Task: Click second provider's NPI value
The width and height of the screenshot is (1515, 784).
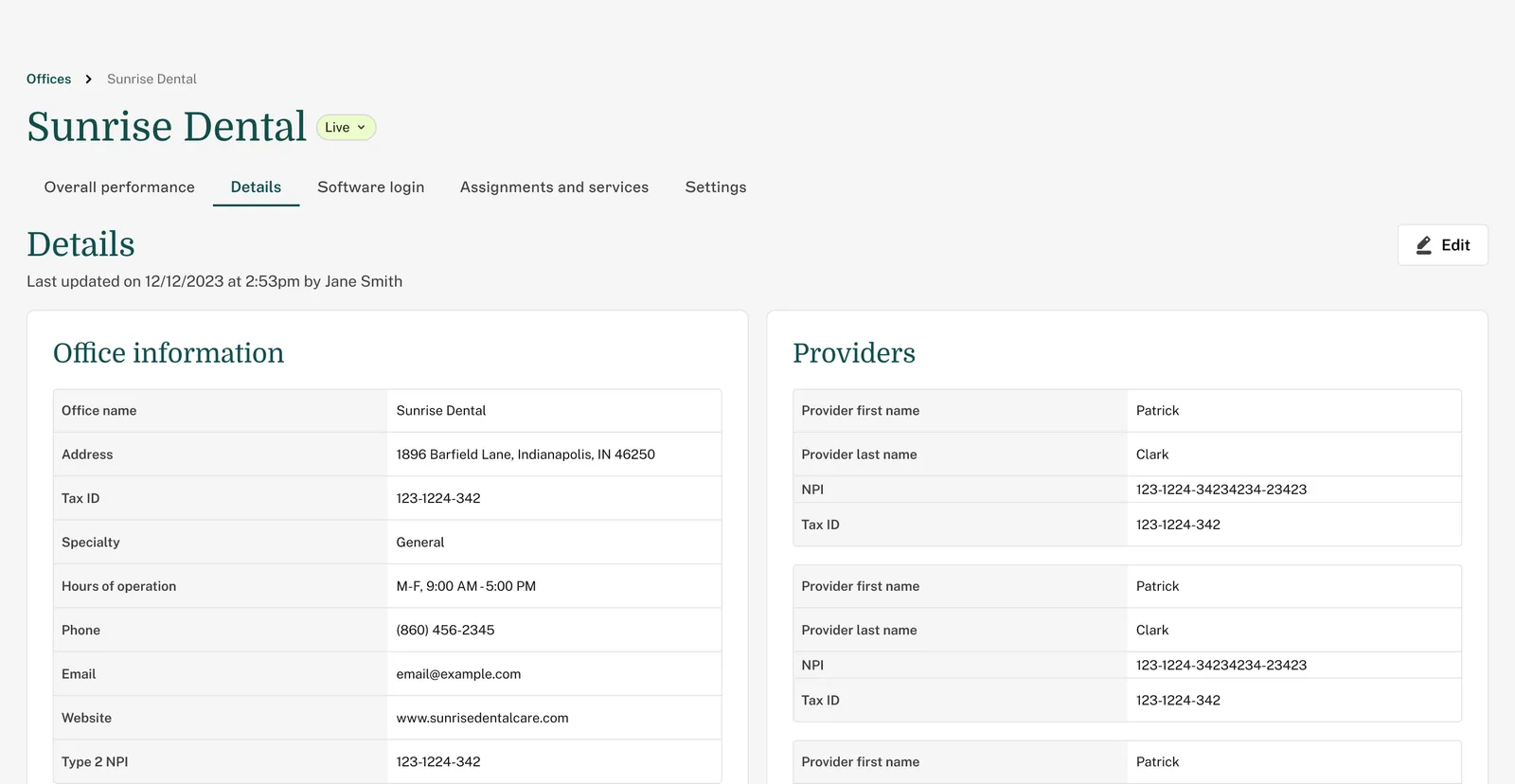Action: 1221,666
